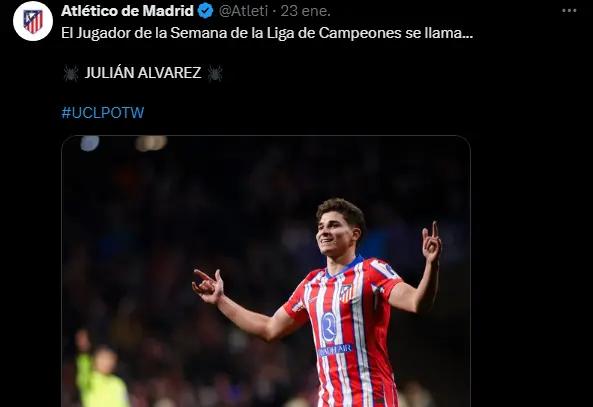Click the blue verified badge

click(x=206, y=11)
